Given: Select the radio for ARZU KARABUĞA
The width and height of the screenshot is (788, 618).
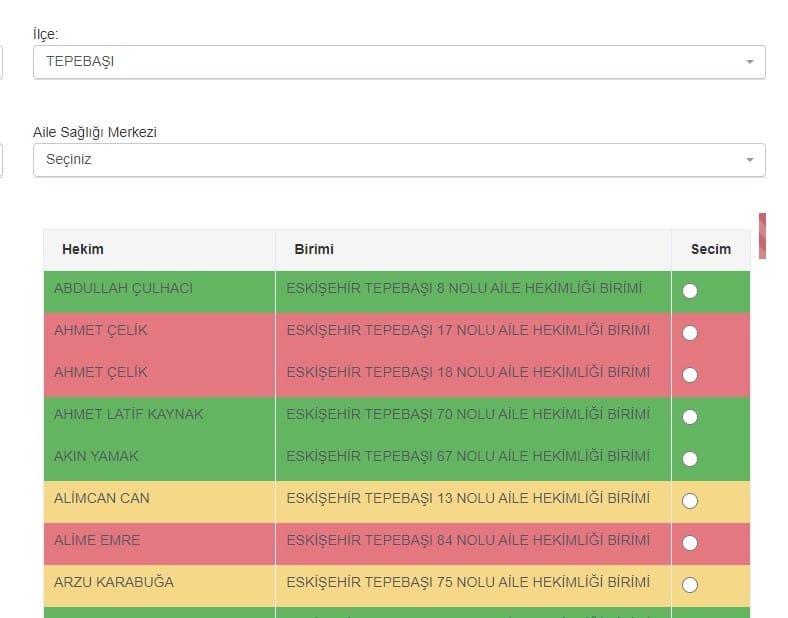Looking at the screenshot, I should coord(690,585).
